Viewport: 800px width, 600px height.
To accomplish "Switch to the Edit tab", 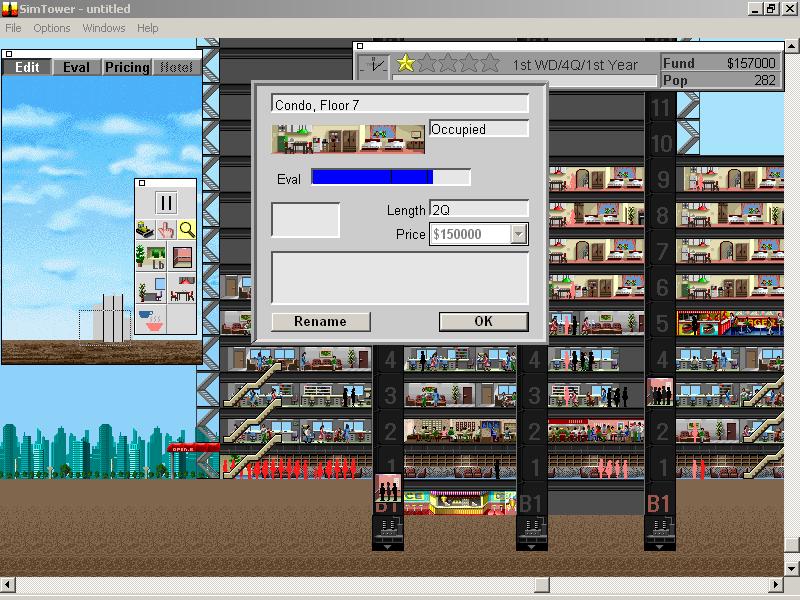I will (x=27, y=67).
